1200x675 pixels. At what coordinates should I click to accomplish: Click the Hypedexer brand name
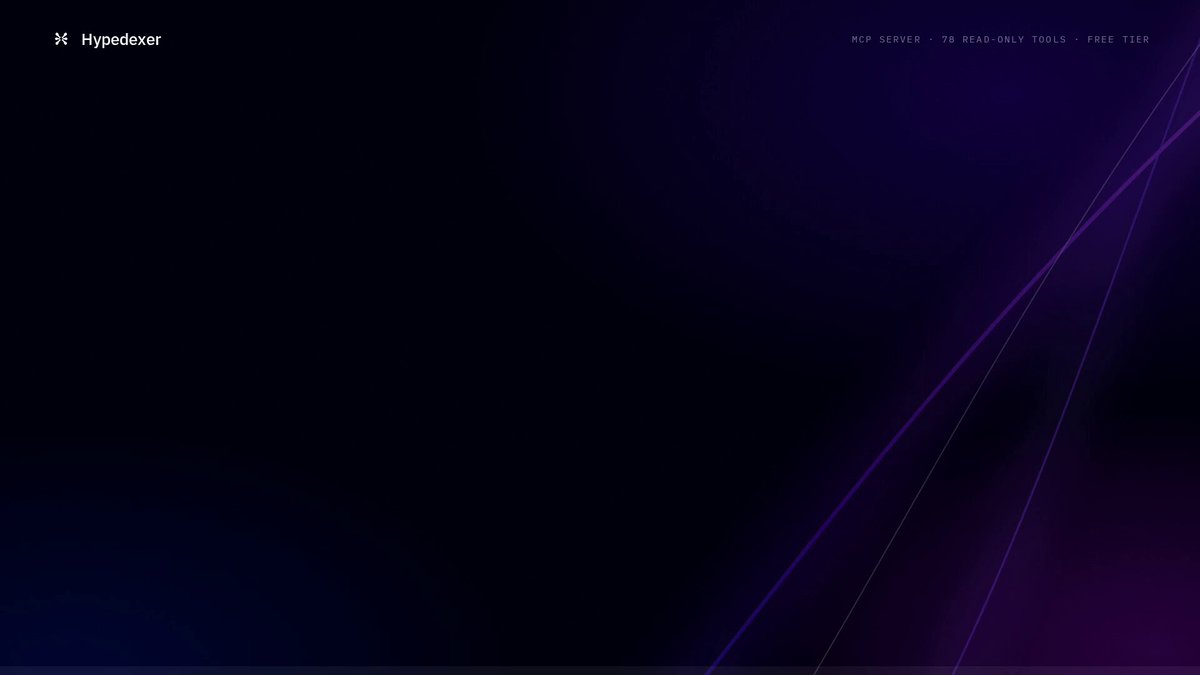[121, 40]
